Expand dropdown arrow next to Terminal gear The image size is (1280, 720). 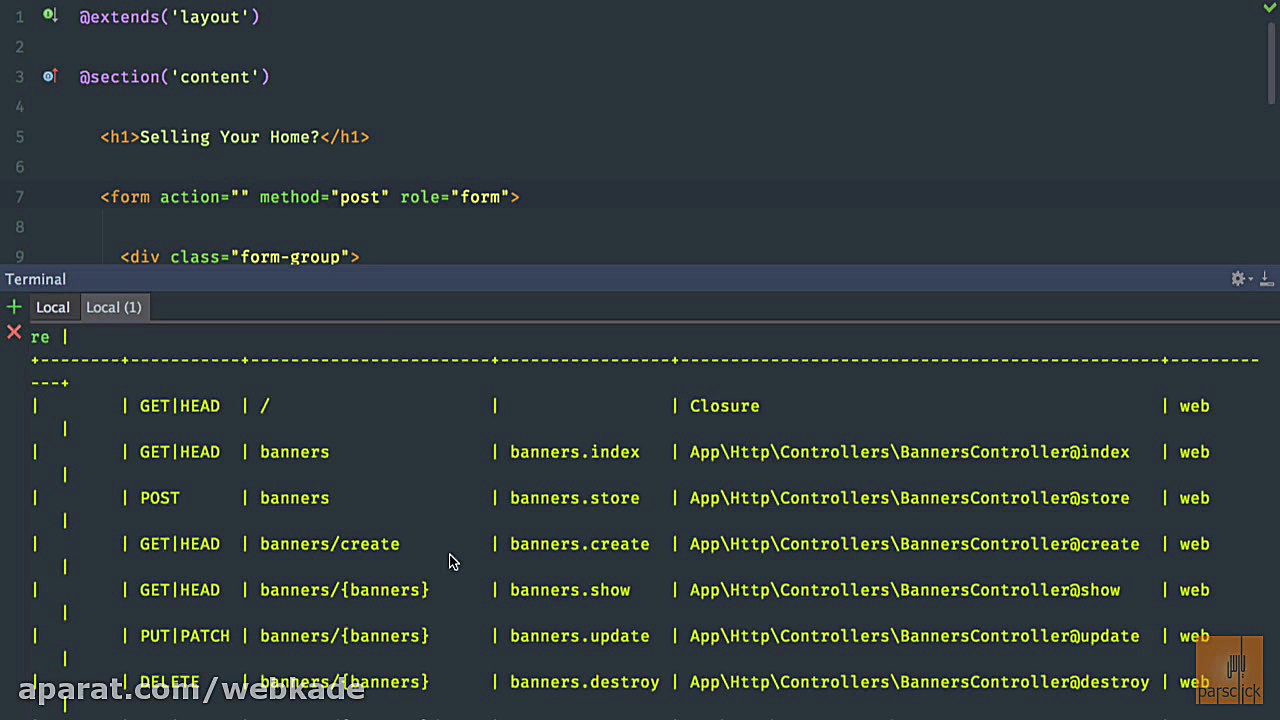pyautogui.click(x=1250, y=280)
